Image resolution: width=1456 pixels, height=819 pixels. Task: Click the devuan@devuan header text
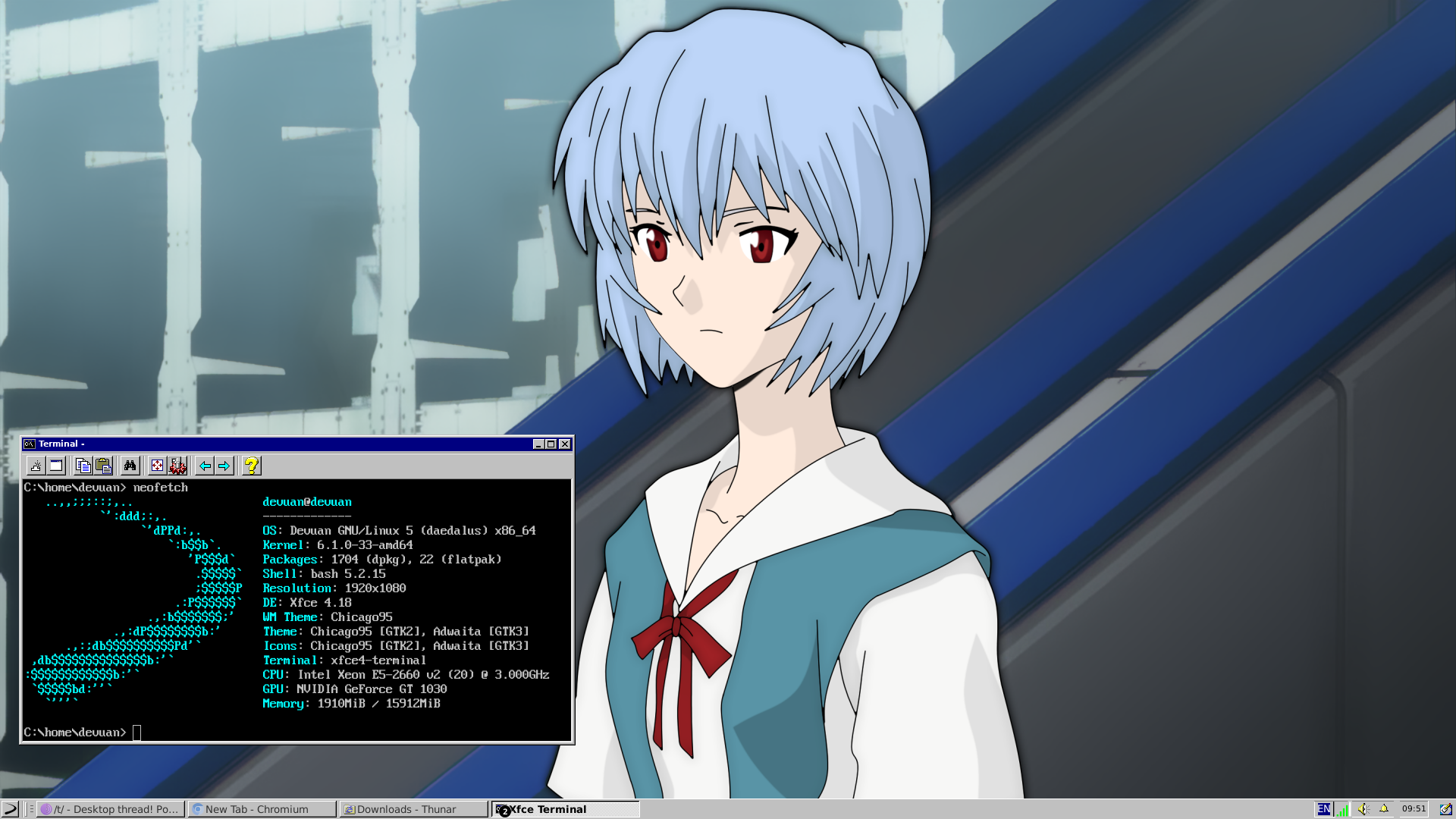(x=307, y=502)
